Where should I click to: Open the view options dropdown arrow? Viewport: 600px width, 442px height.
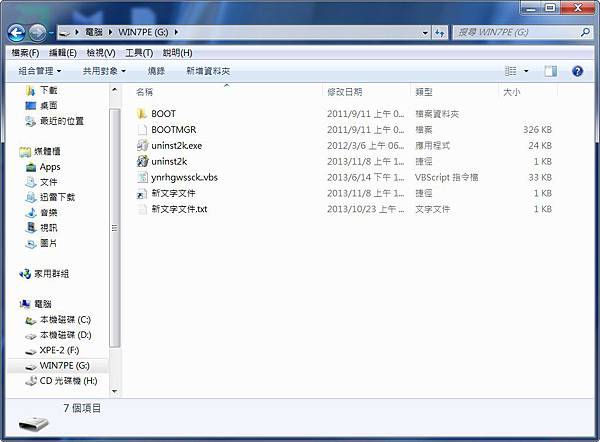pyautogui.click(x=526, y=71)
